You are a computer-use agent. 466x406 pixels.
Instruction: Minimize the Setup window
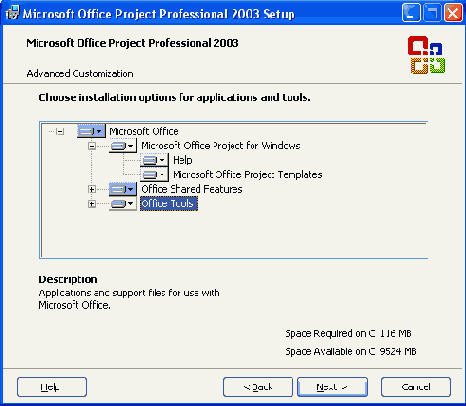coord(411,13)
